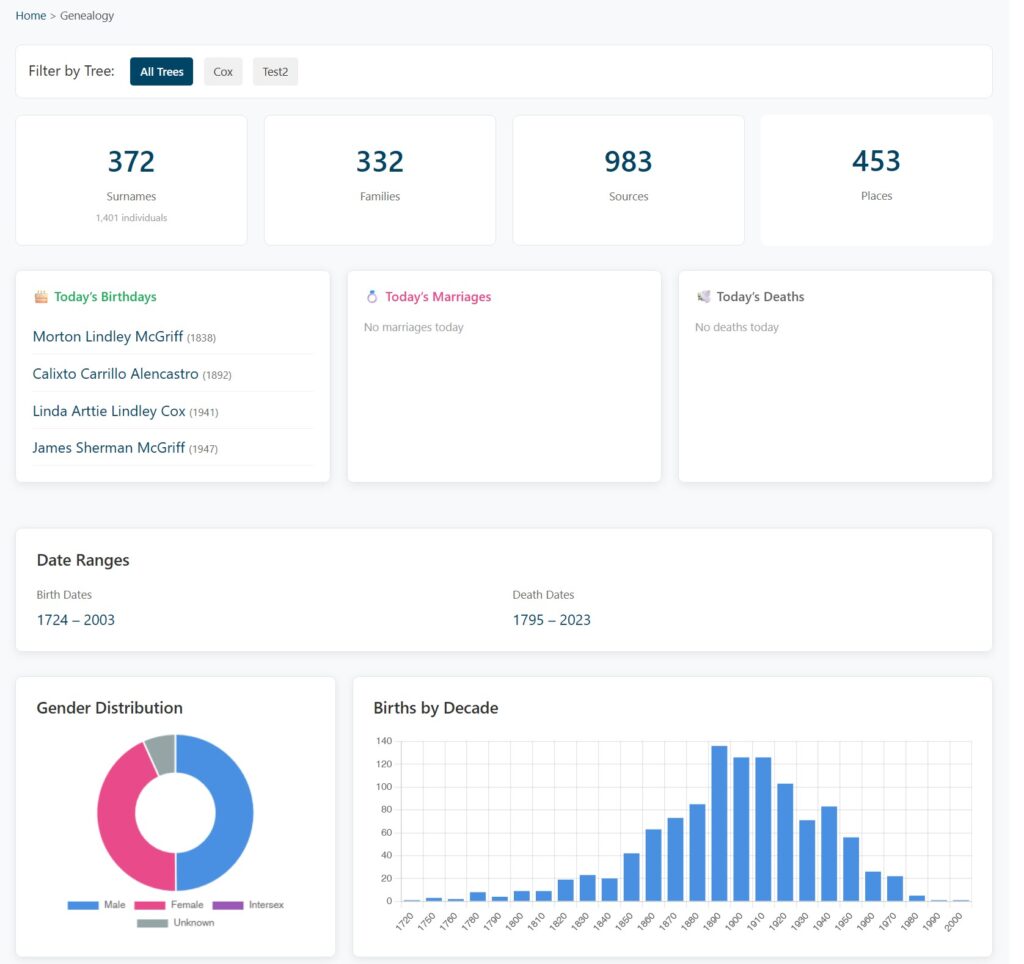Click the dove icon beside Today's Deaths
Screen dimensions: 1024x964
click(x=703, y=297)
